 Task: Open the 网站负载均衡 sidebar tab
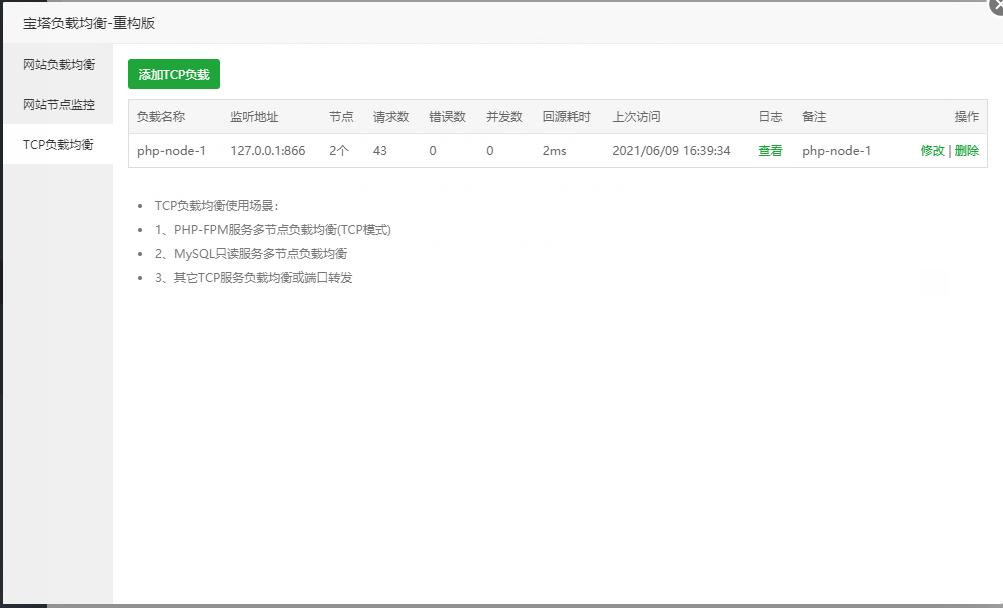point(58,65)
